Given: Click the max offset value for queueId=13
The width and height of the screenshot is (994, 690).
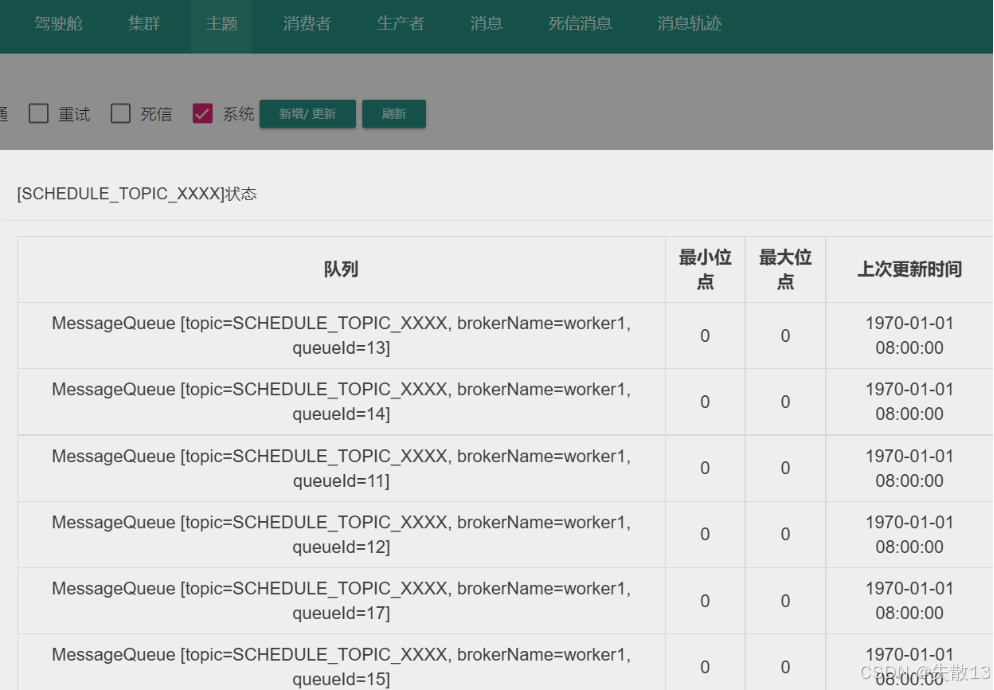Looking at the screenshot, I should point(785,335).
